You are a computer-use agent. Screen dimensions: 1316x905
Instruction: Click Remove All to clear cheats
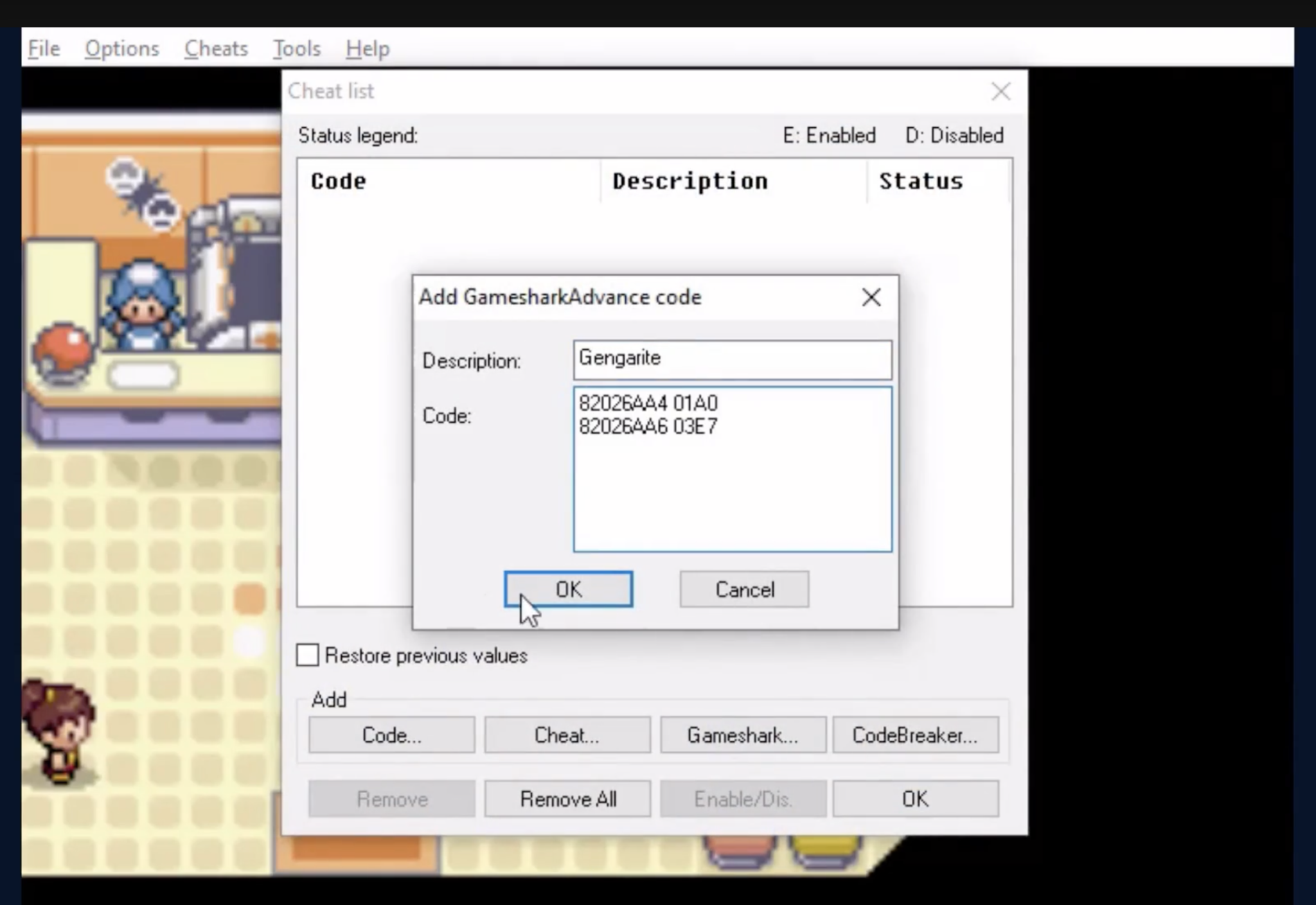tap(567, 799)
